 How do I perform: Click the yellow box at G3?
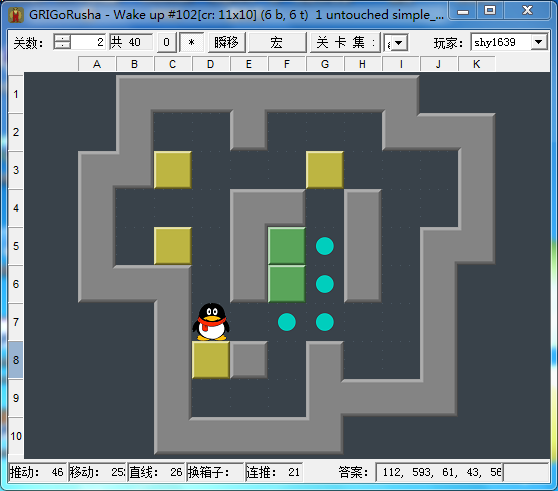click(325, 170)
